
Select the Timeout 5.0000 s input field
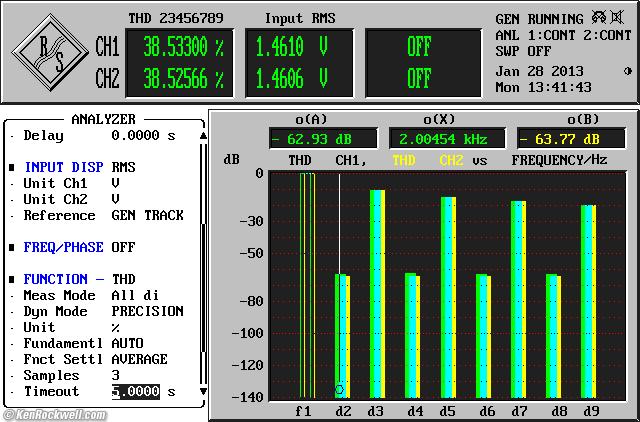(136, 392)
